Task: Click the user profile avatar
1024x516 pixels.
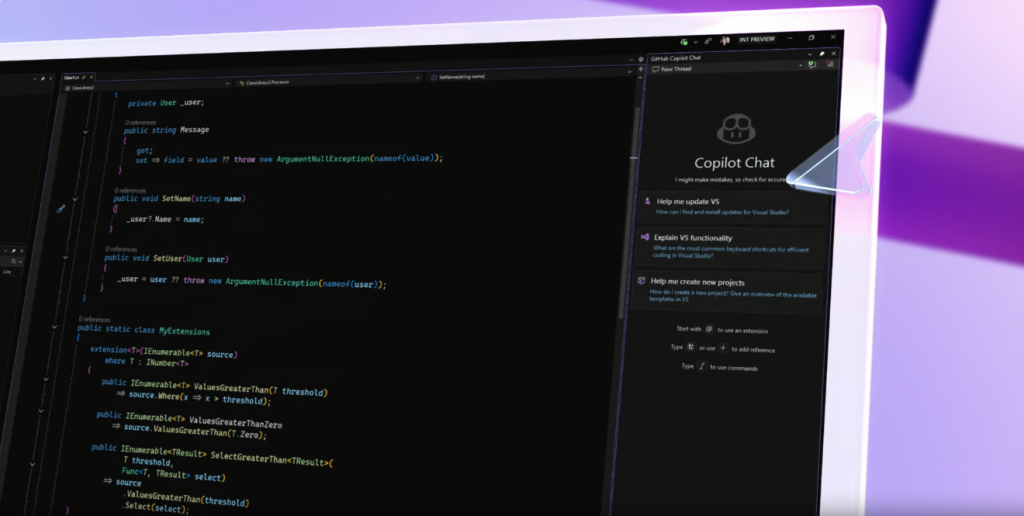Action: click(x=725, y=40)
